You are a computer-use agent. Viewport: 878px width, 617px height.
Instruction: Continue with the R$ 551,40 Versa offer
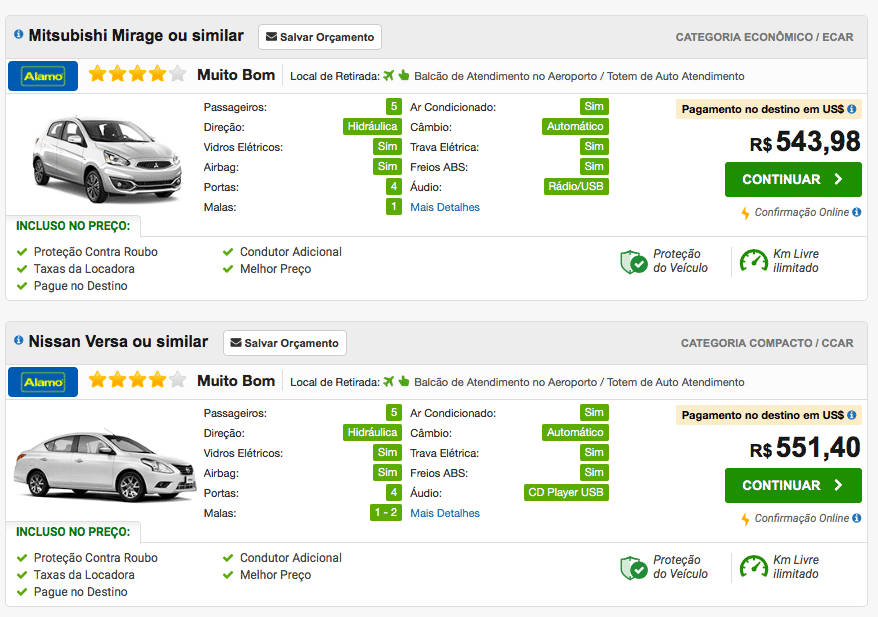tap(793, 485)
